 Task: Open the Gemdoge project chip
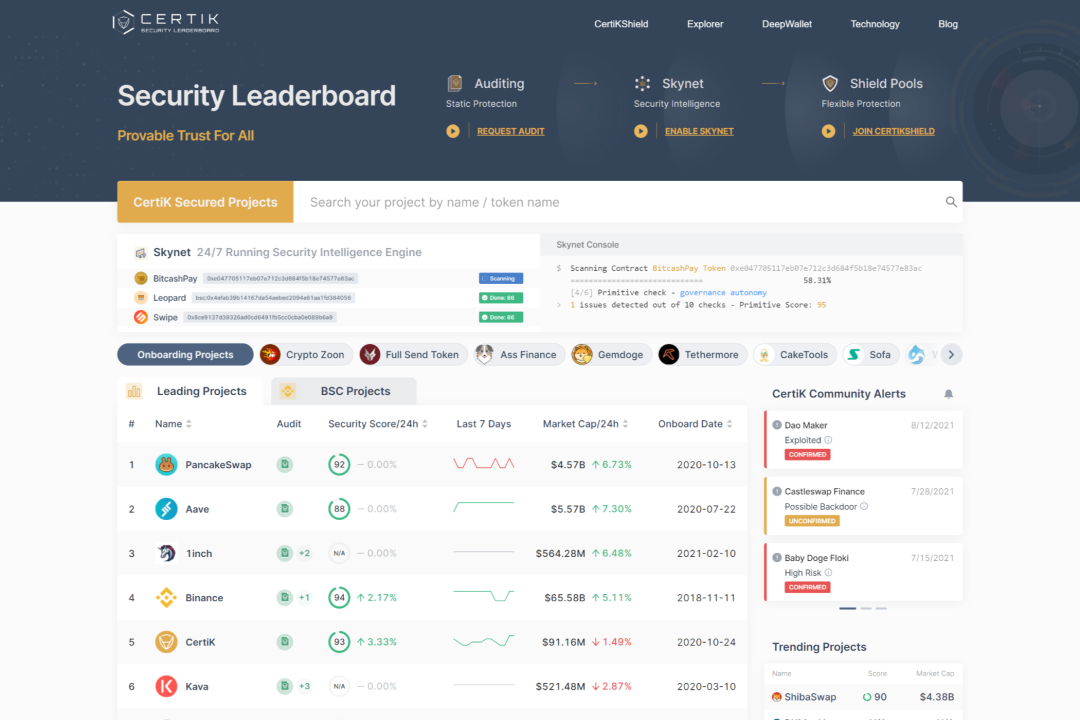pyautogui.click(x=611, y=355)
